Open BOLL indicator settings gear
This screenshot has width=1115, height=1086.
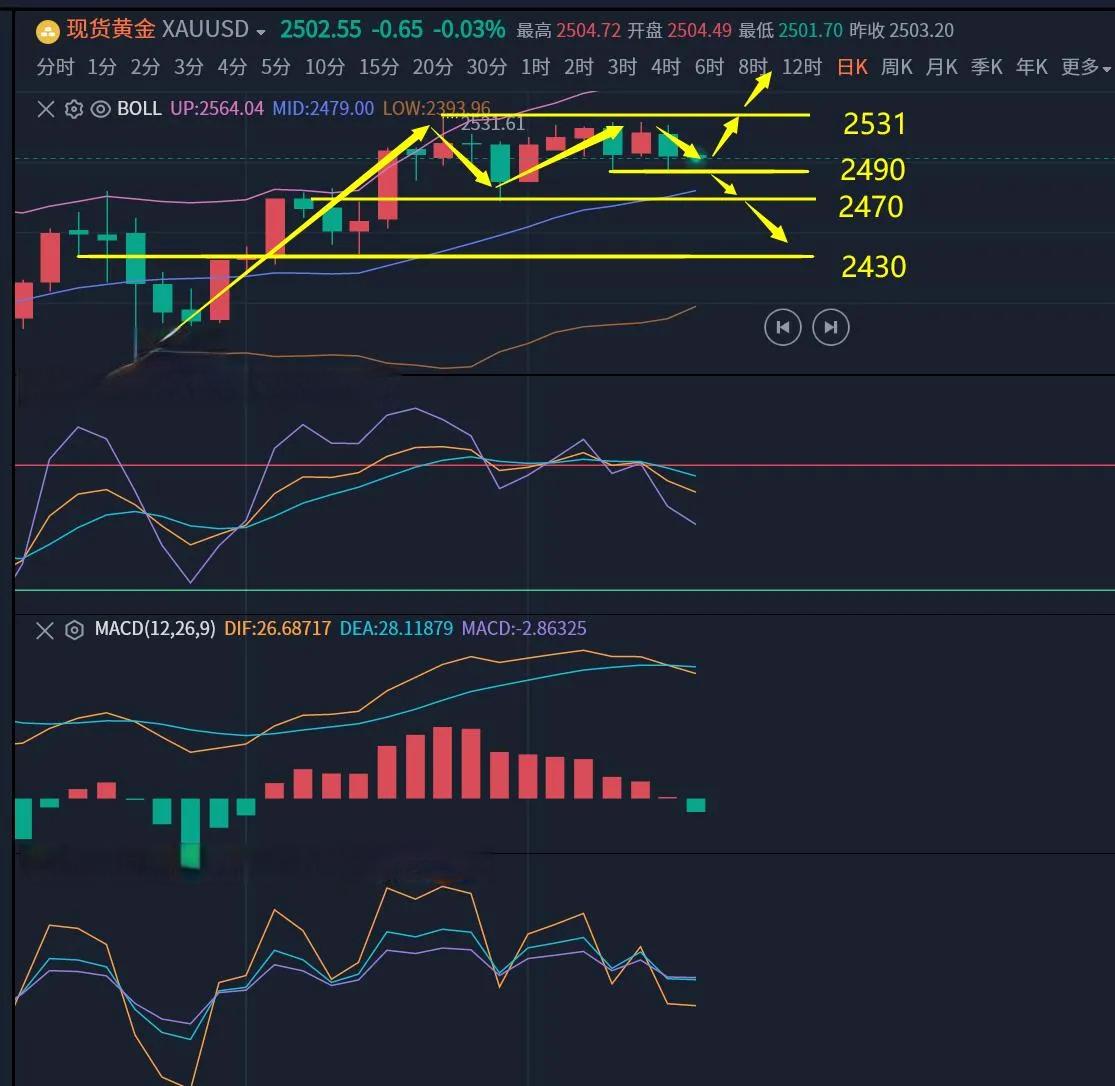(x=73, y=109)
